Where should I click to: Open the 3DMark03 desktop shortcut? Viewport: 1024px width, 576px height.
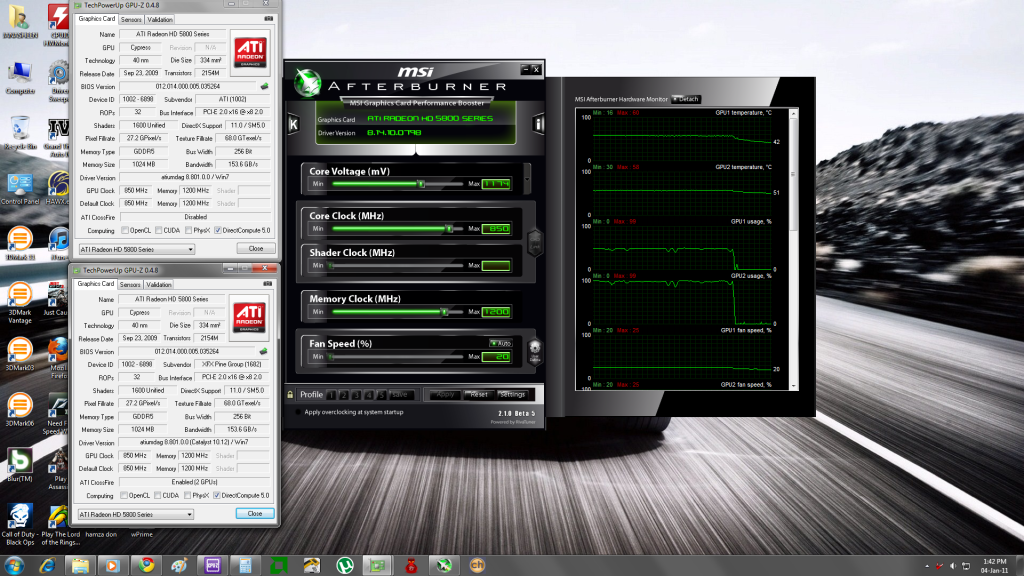[20, 355]
